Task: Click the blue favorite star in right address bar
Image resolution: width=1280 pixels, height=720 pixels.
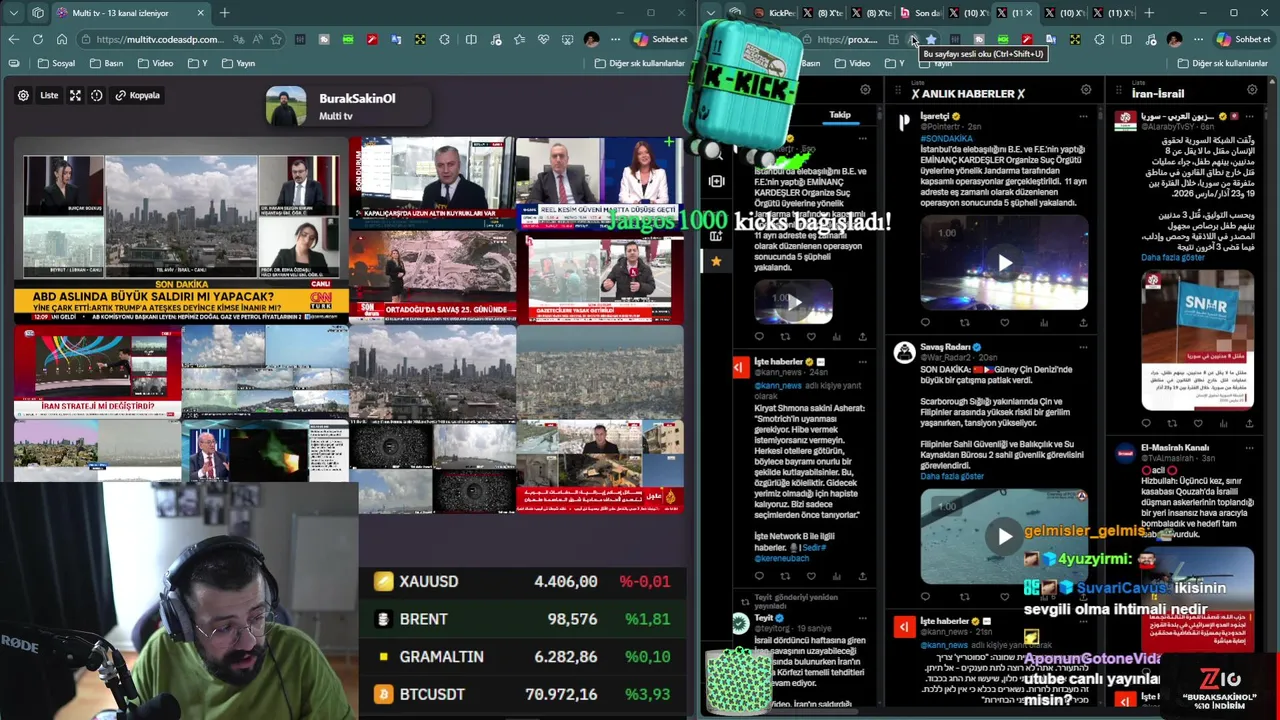Action: click(931, 39)
